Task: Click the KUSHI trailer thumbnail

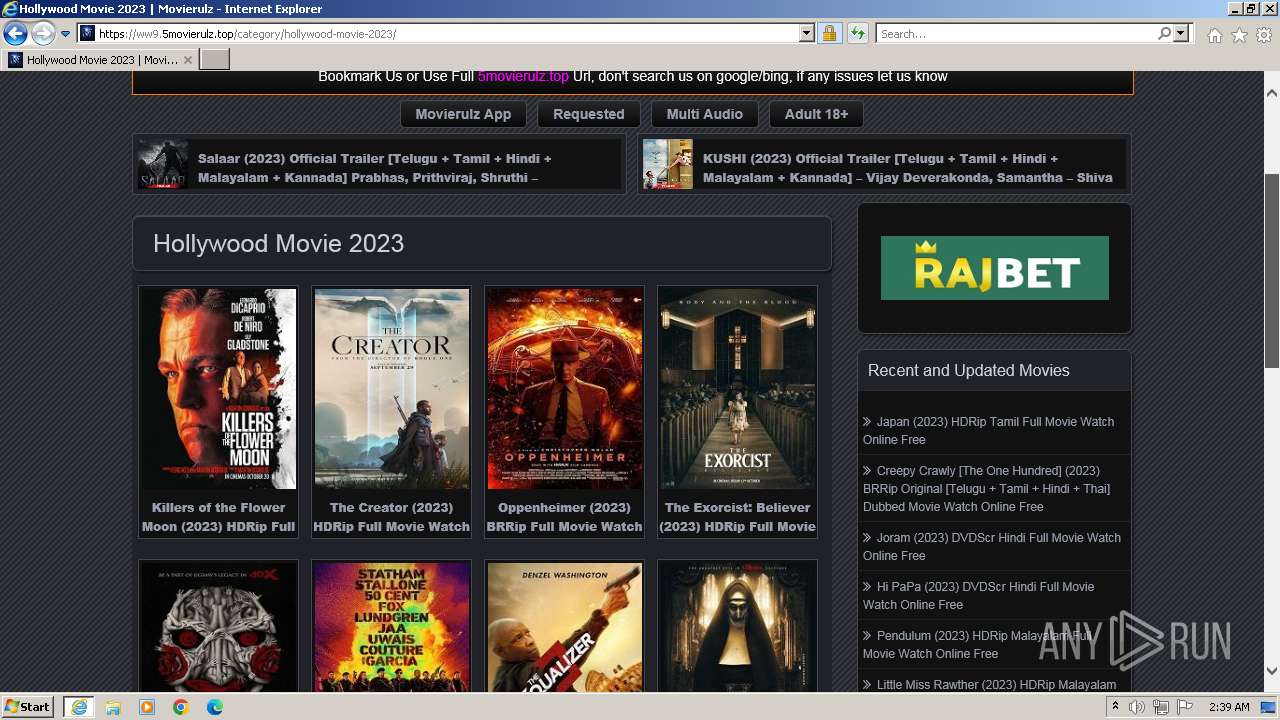Action: pyautogui.click(x=668, y=164)
